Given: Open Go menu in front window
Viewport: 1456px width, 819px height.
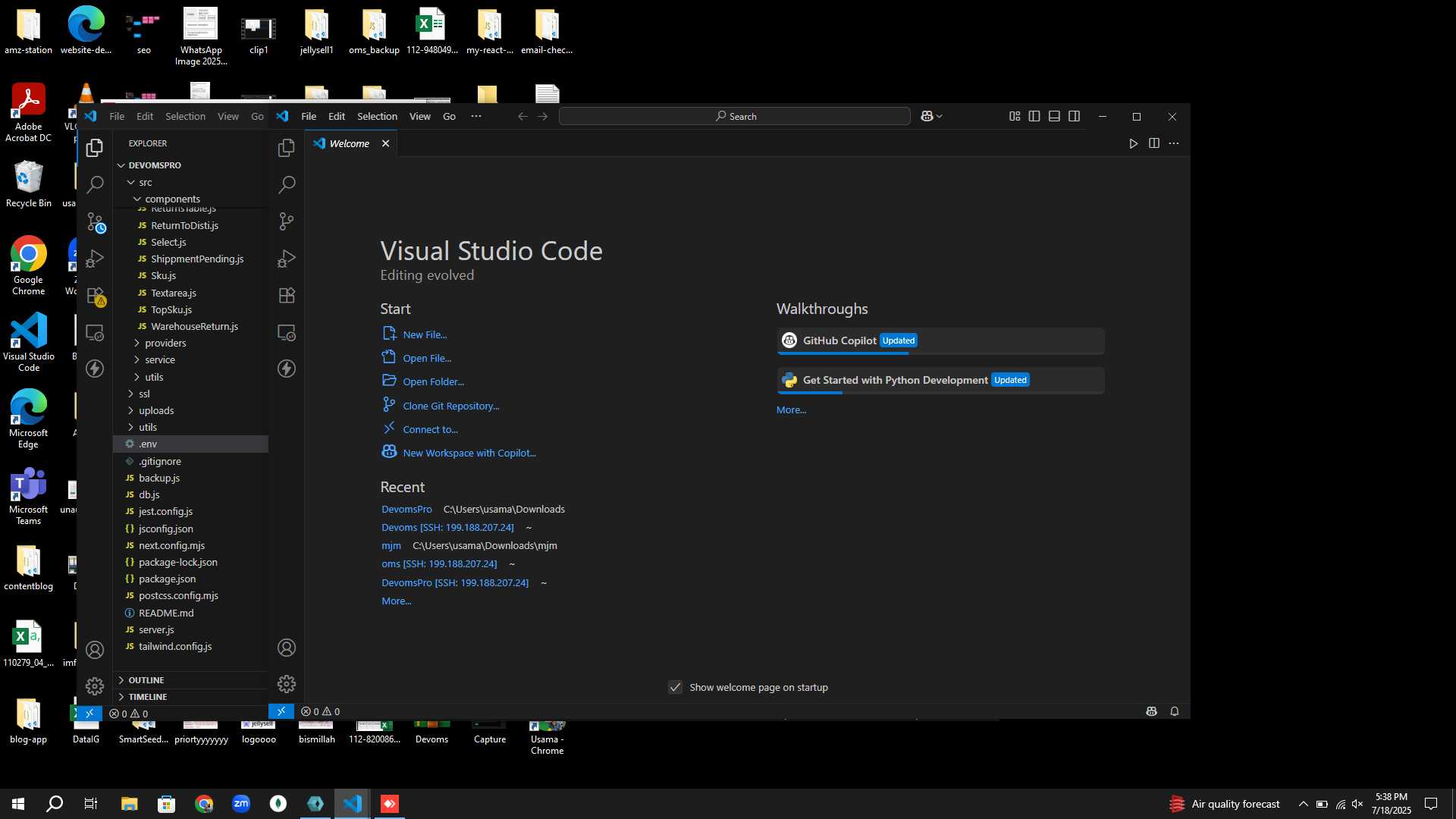Looking at the screenshot, I should click(449, 116).
